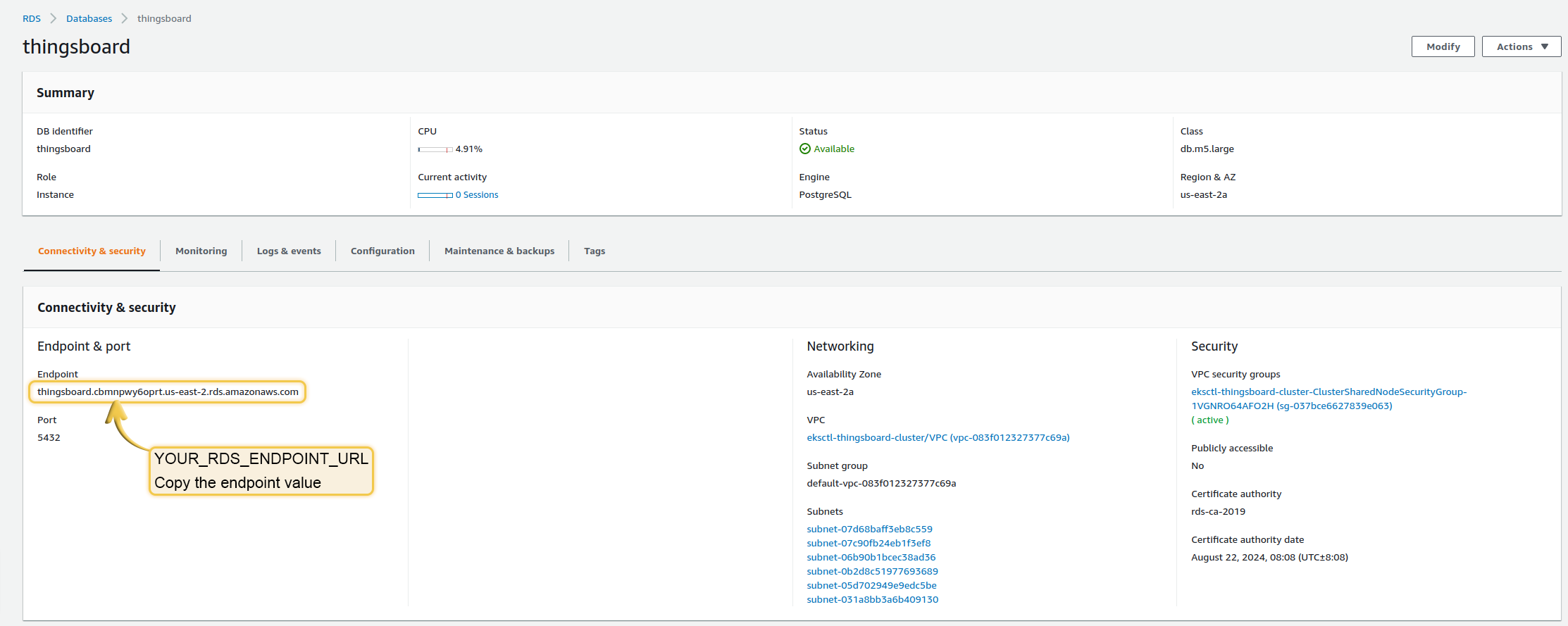This screenshot has height=626, width=1568.
Task: Open subnet-07d68baff3eb8c559 link
Action: point(869,529)
